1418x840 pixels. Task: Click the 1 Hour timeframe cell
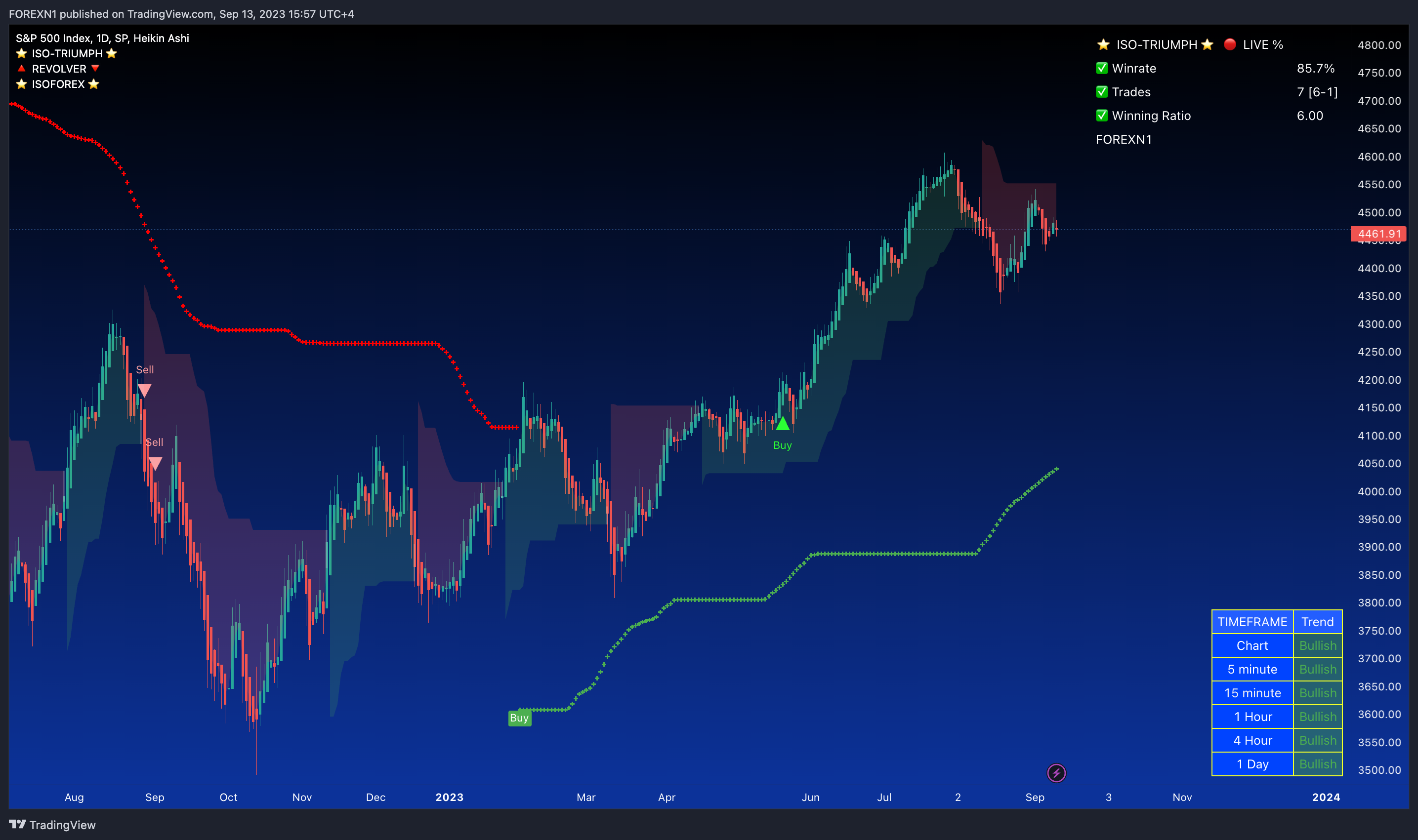(x=1252, y=717)
